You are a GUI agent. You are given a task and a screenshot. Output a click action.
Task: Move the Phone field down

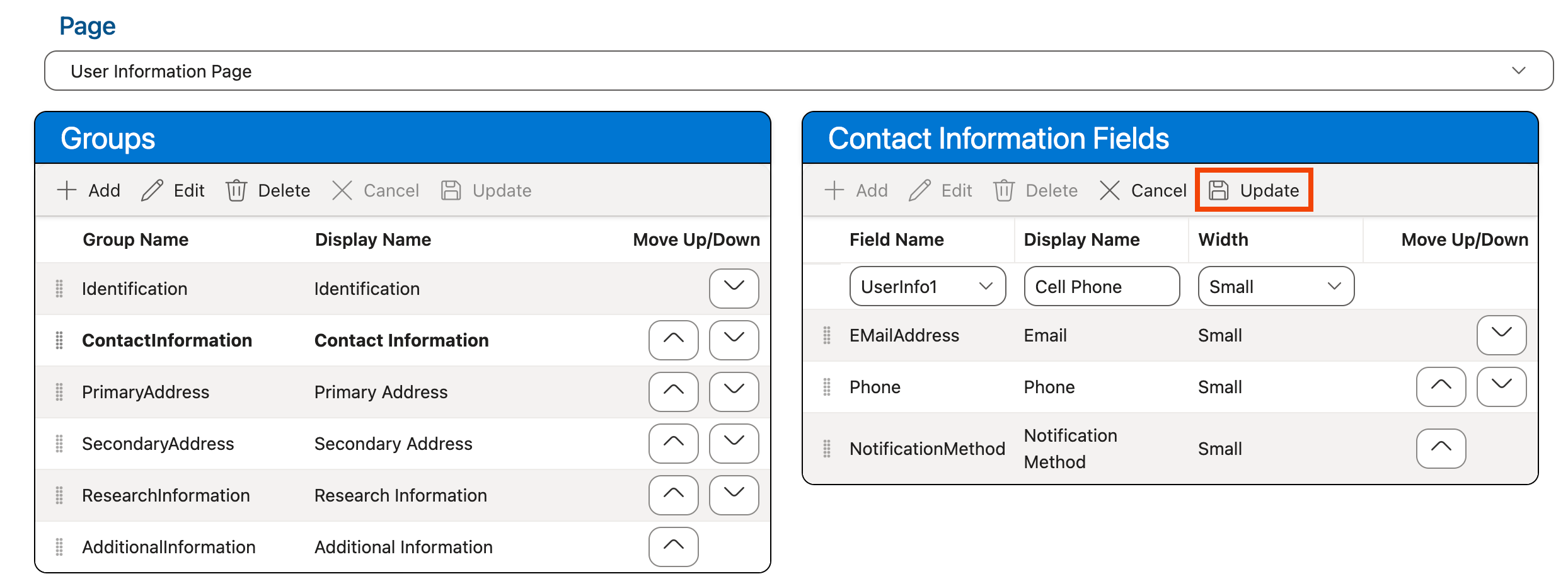pyautogui.click(x=1502, y=386)
